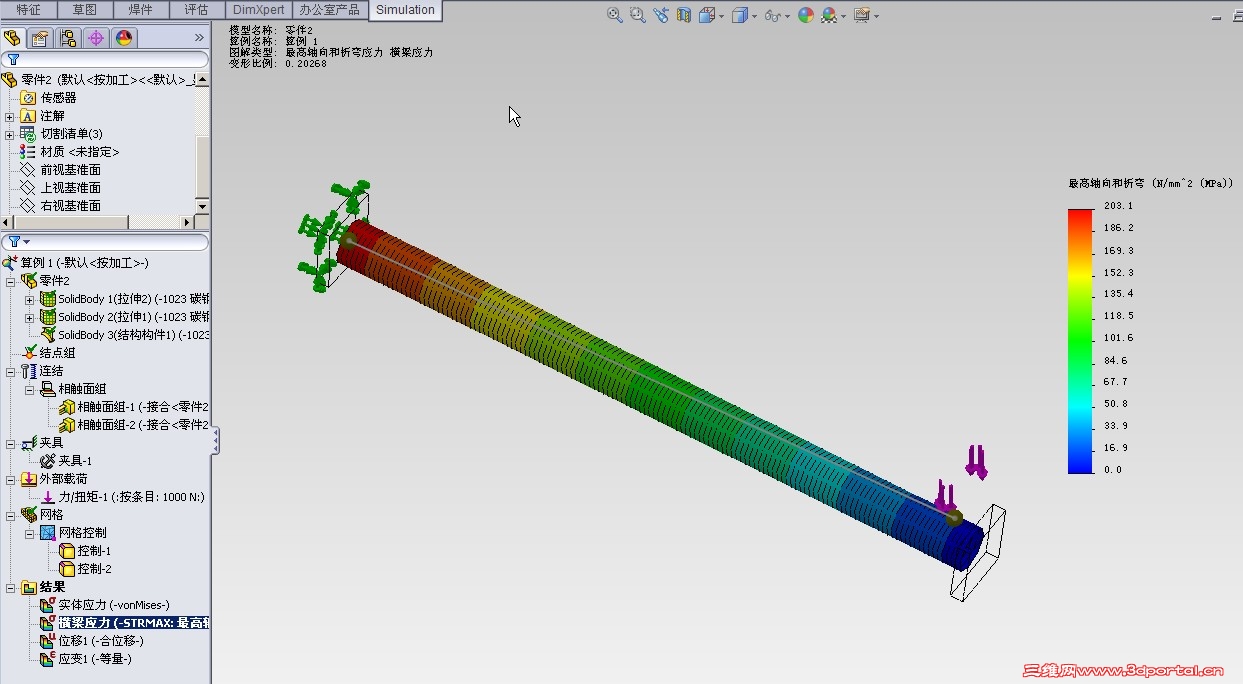Open the PropertyManager tab icon
The image size is (1243, 684).
click(40, 38)
